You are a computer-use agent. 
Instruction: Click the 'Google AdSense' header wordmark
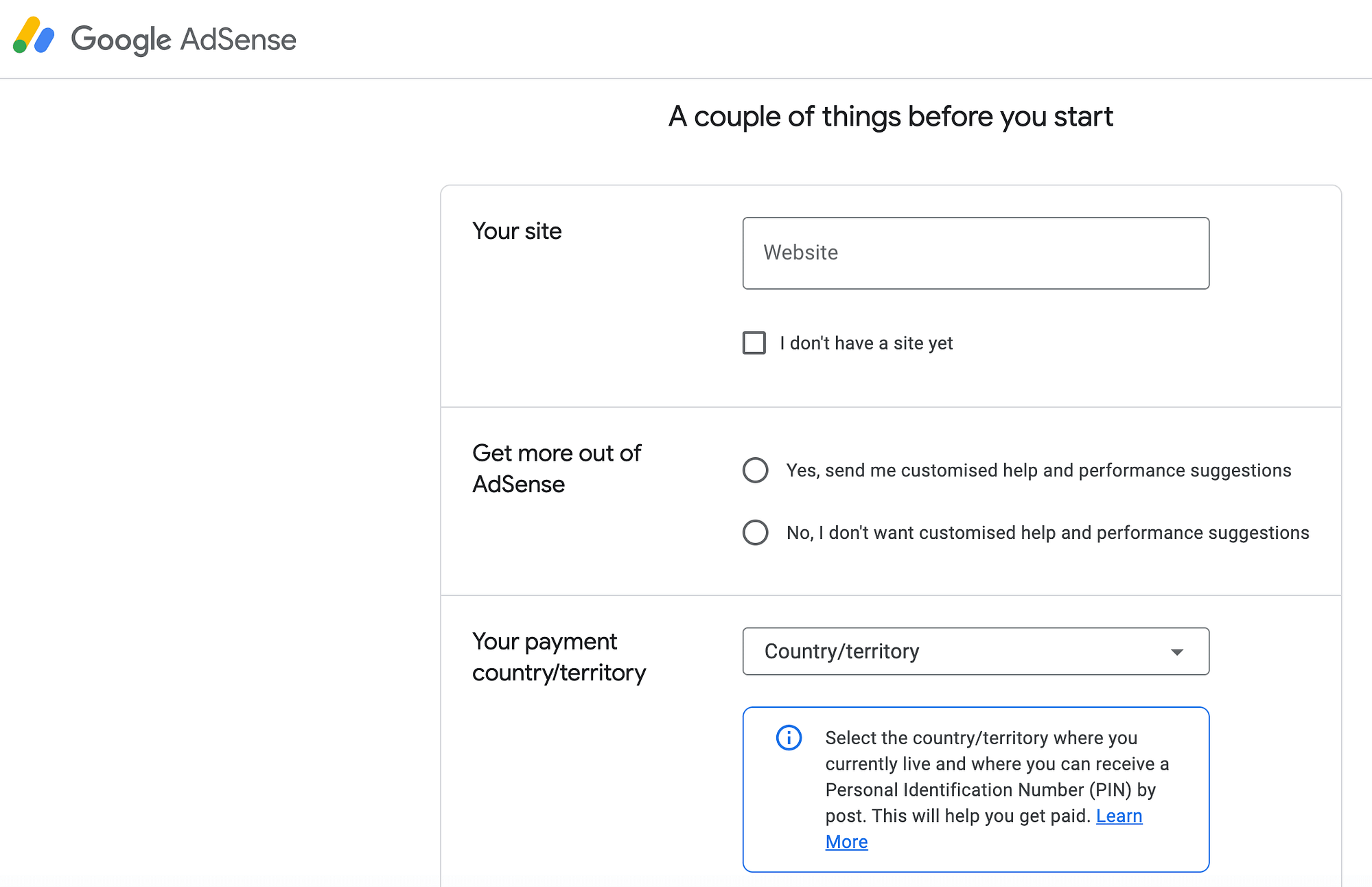[184, 40]
